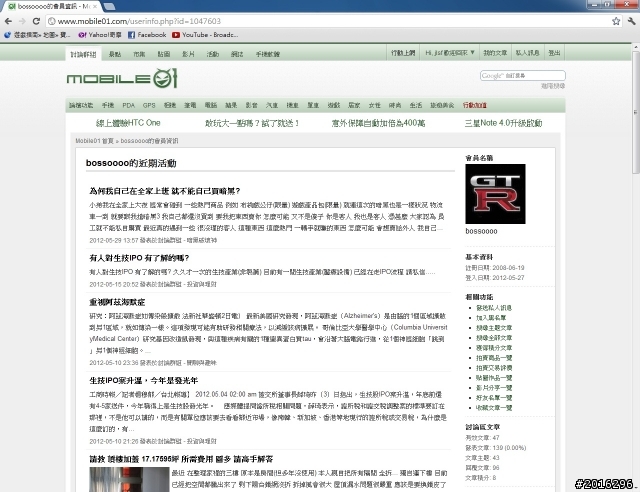640x492 pixels.
Task: Open the 意外保障自動加倍為400萬 promo link
Action: point(378,123)
